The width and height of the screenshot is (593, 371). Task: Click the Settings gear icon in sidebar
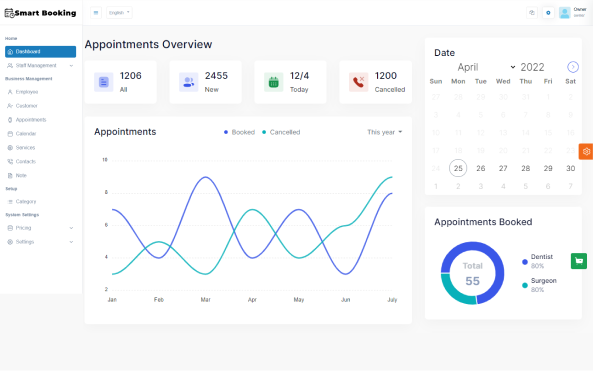tap(10, 242)
